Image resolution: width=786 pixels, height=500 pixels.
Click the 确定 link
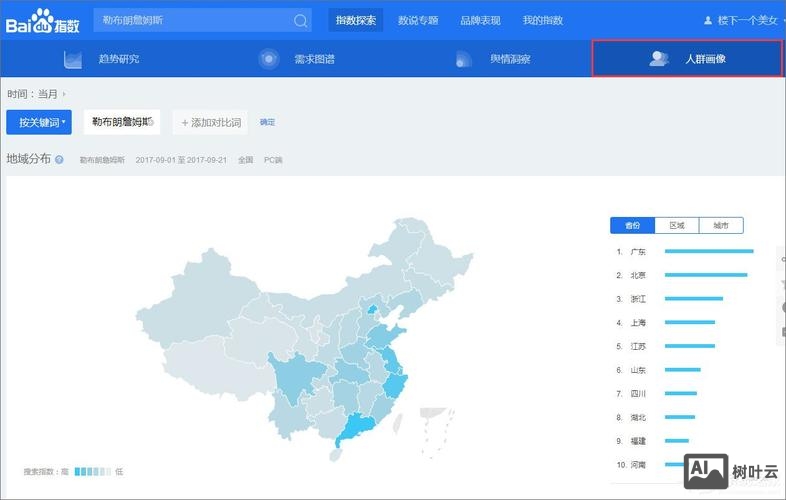pyautogui.click(x=267, y=122)
